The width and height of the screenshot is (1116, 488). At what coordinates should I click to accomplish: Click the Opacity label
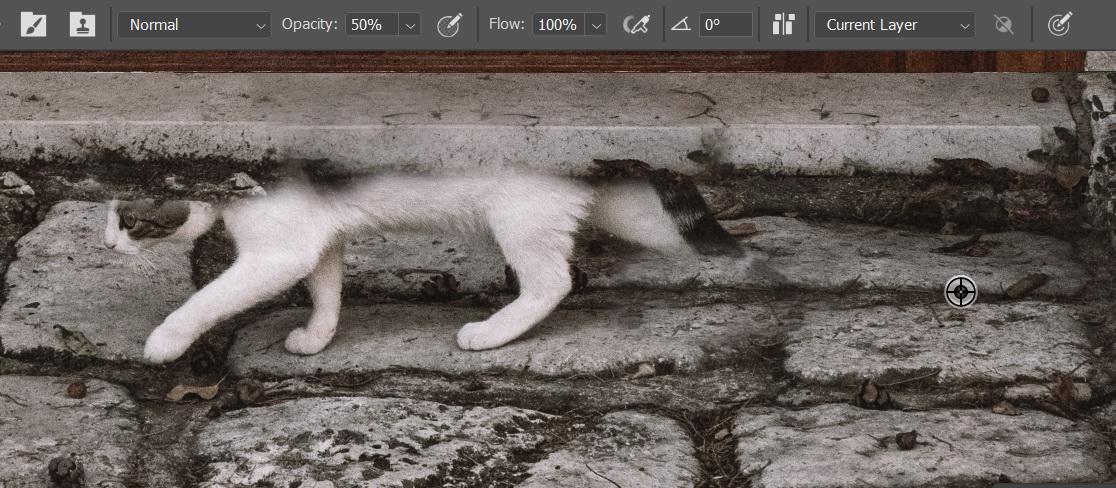(309, 25)
